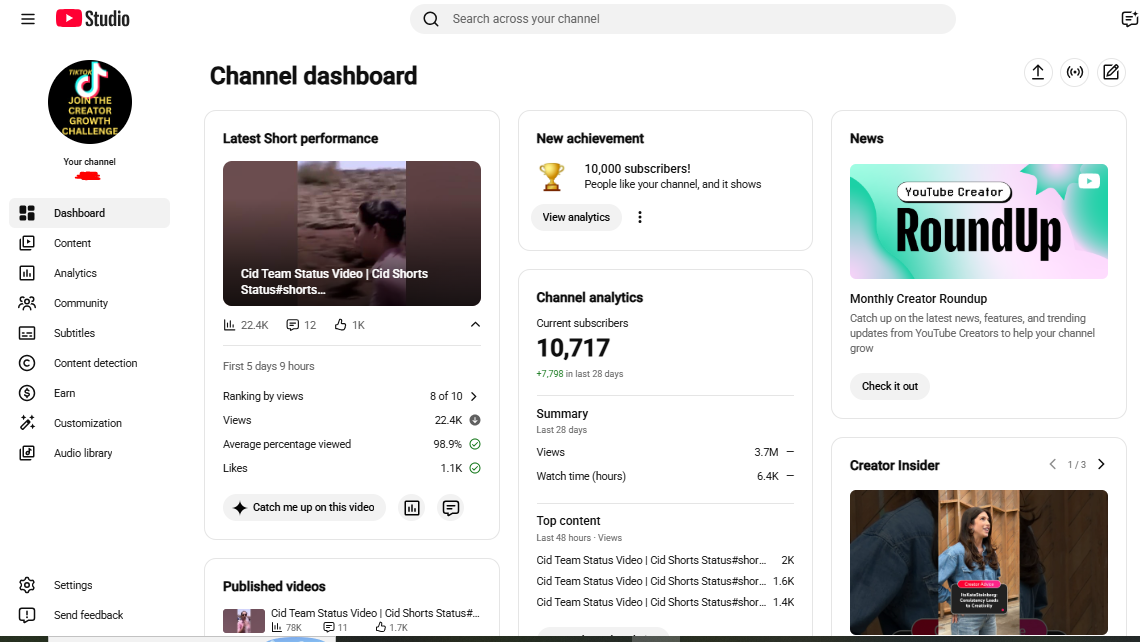Click the published video title Cid Team Status
This screenshot has height=642, width=1140.
pos(375,613)
